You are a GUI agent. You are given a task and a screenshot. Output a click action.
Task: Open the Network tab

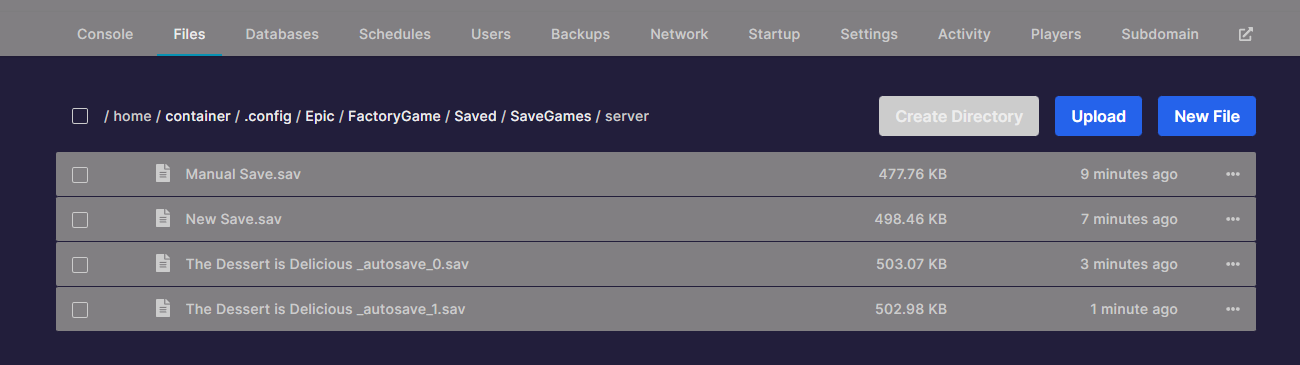pyautogui.click(x=679, y=34)
